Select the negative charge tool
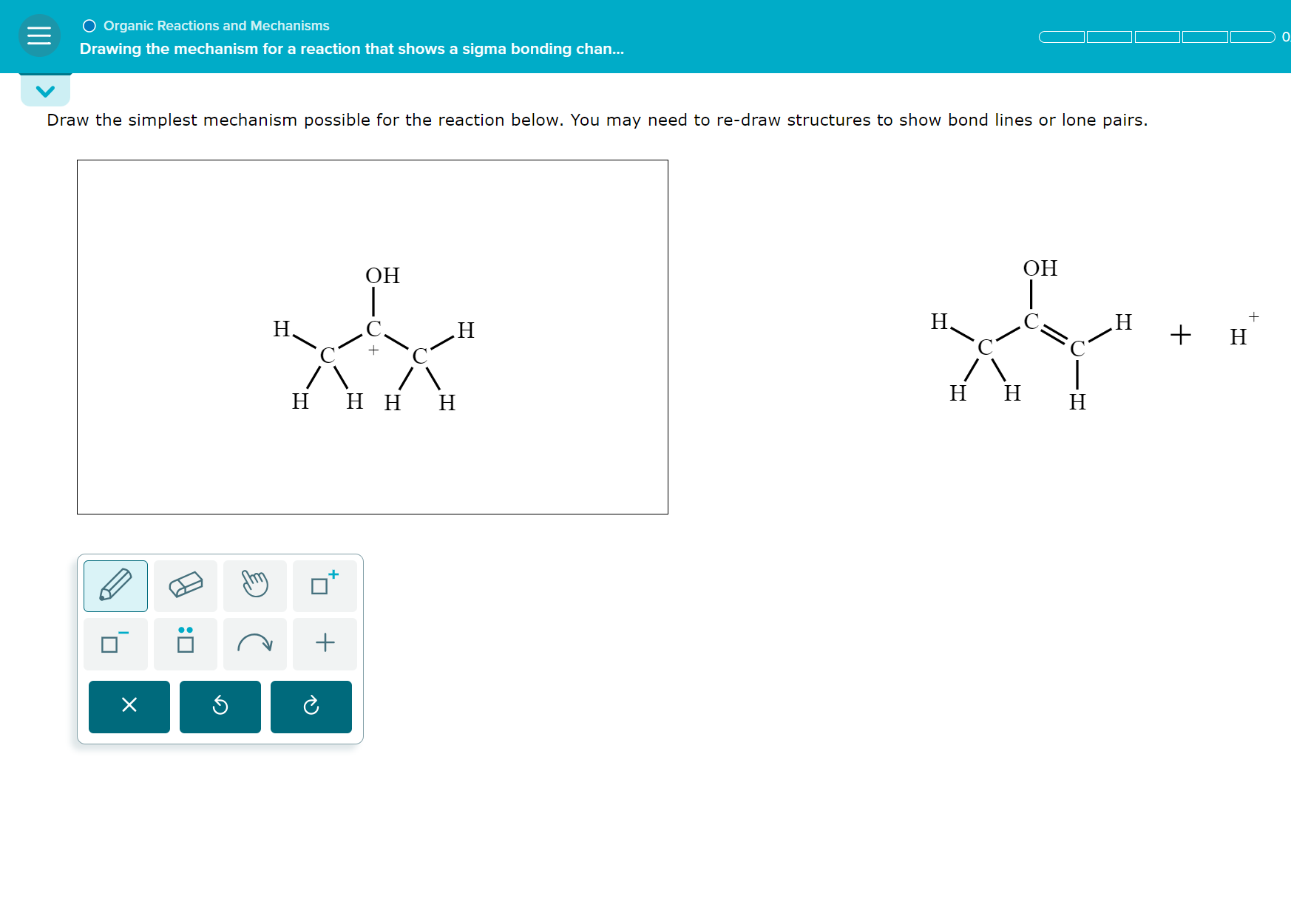1291x924 pixels. (x=115, y=642)
